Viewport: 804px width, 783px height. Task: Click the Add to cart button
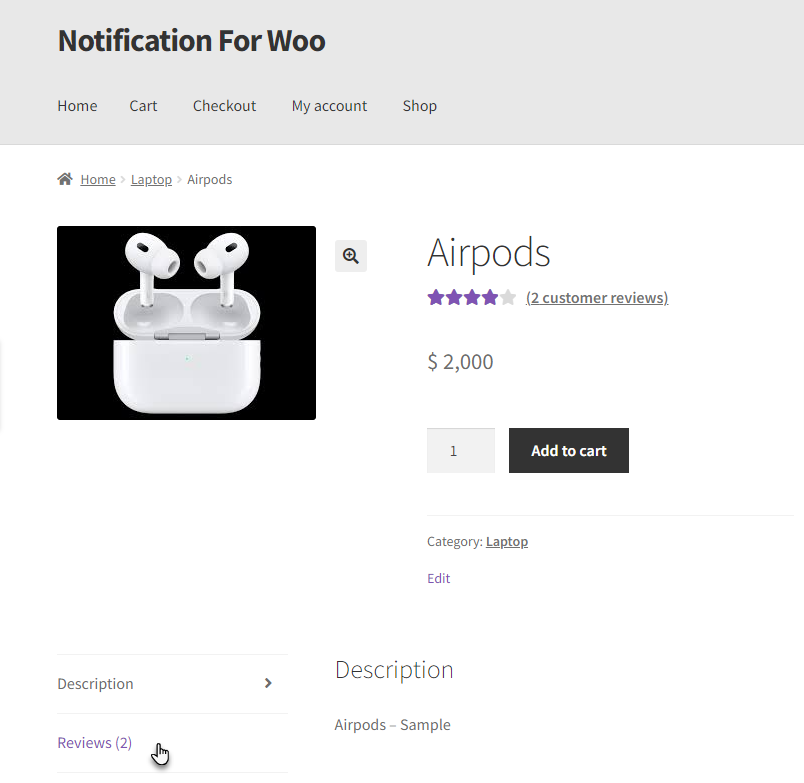569,450
